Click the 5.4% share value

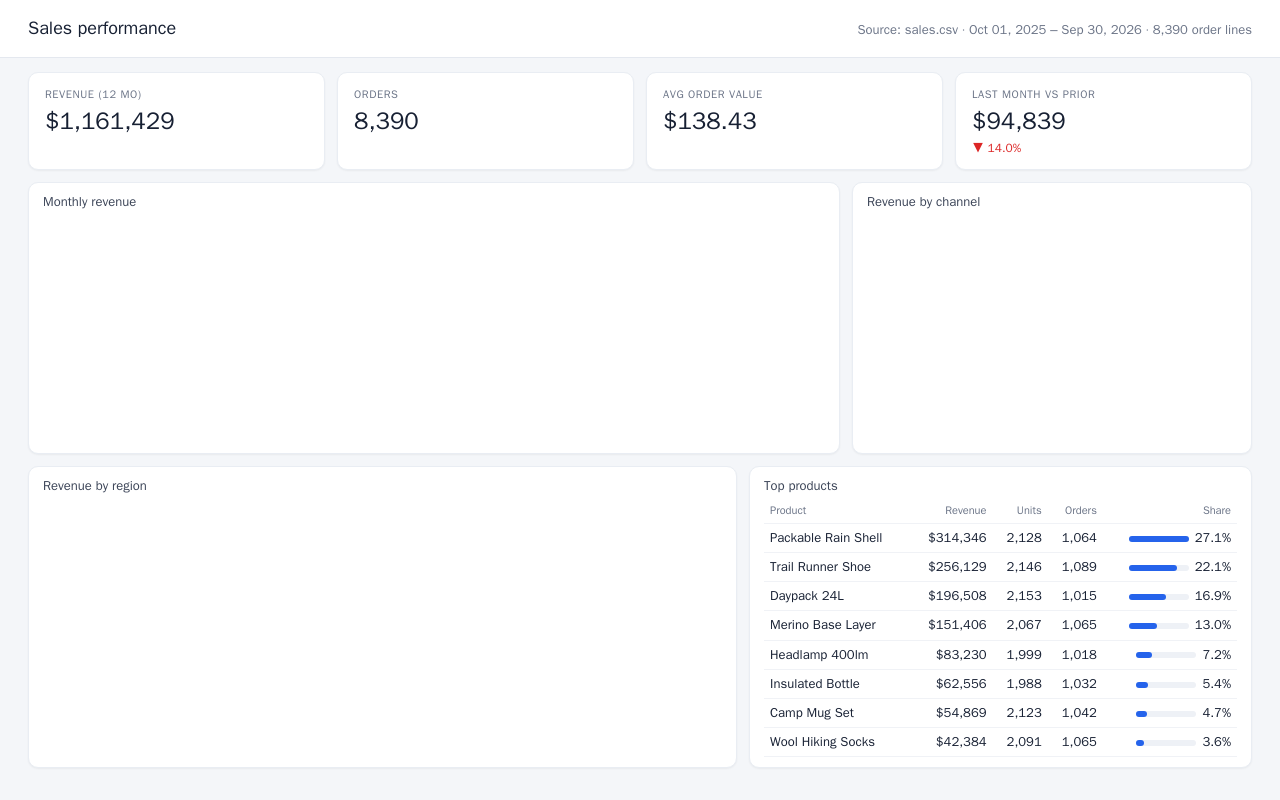click(x=1216, y=684)
